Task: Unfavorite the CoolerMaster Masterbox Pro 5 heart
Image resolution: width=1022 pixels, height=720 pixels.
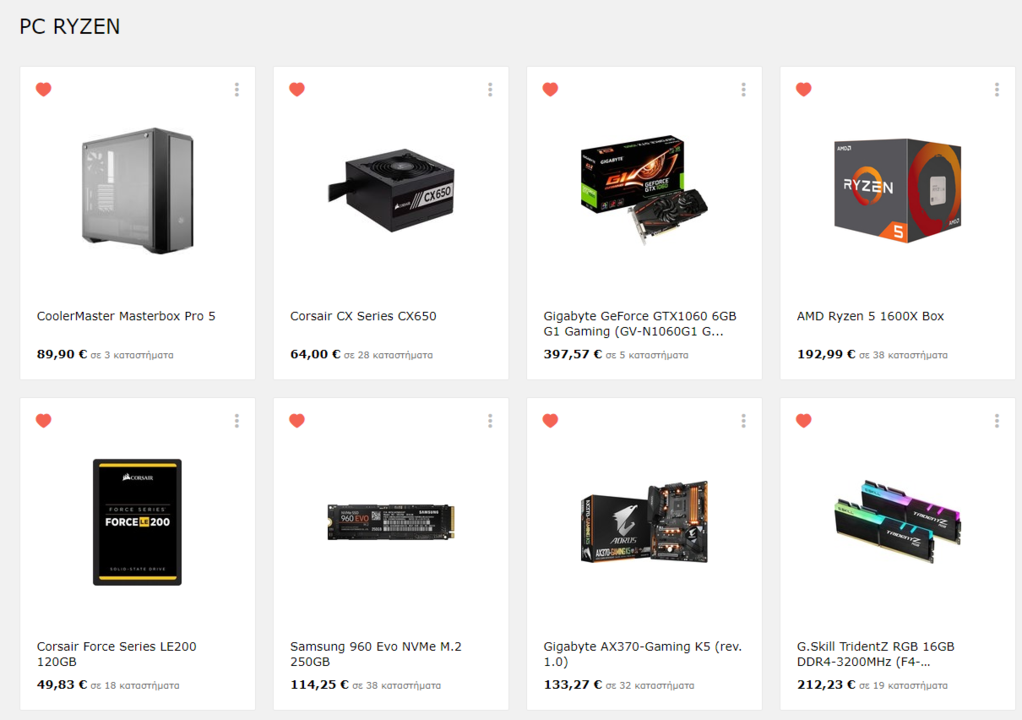Action: click(44, 89)
